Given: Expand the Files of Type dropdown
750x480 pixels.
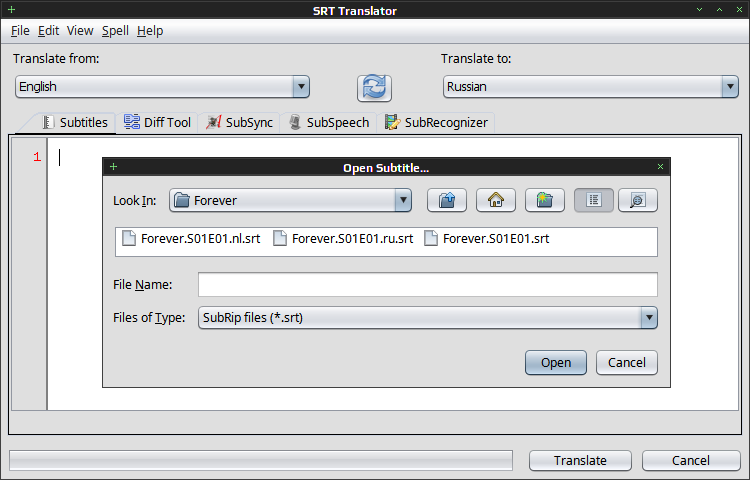Looking at the screenshot, I should (649, 317).
